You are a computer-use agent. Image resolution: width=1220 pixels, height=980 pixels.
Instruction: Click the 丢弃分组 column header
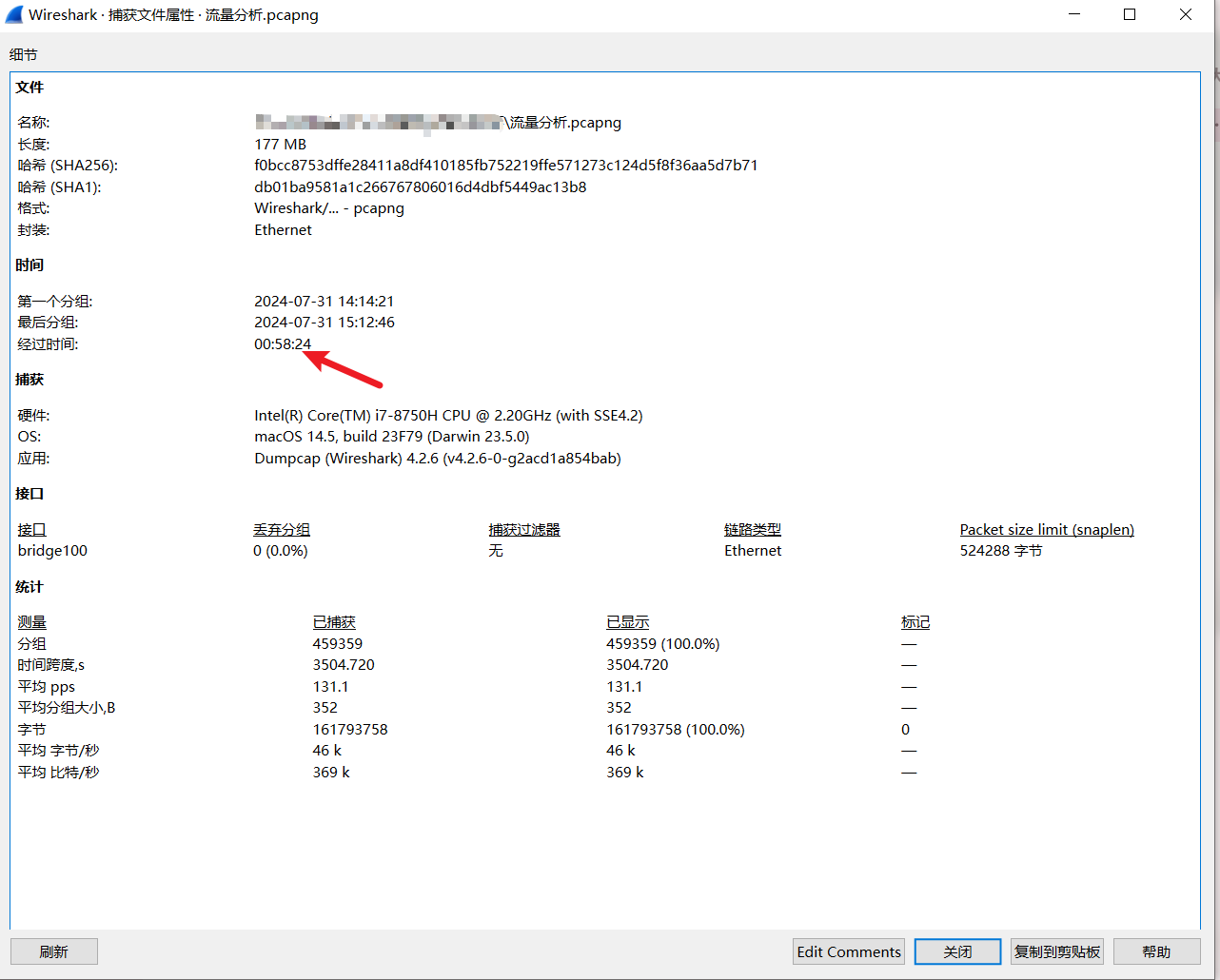coord(282,530)
